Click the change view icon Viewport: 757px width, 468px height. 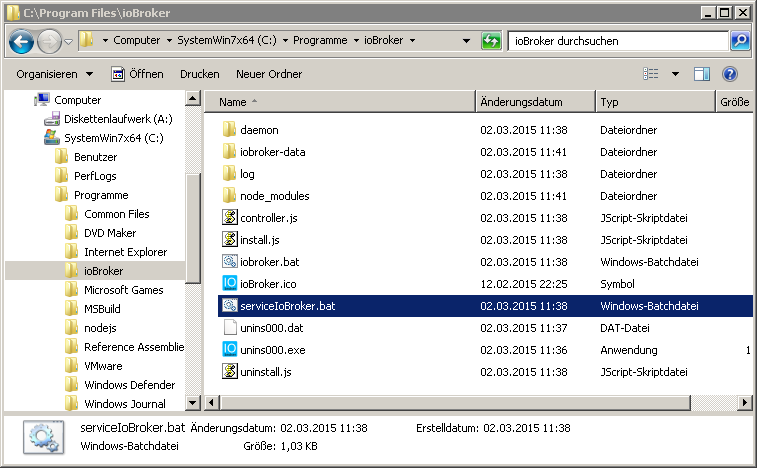click(650, 74)
